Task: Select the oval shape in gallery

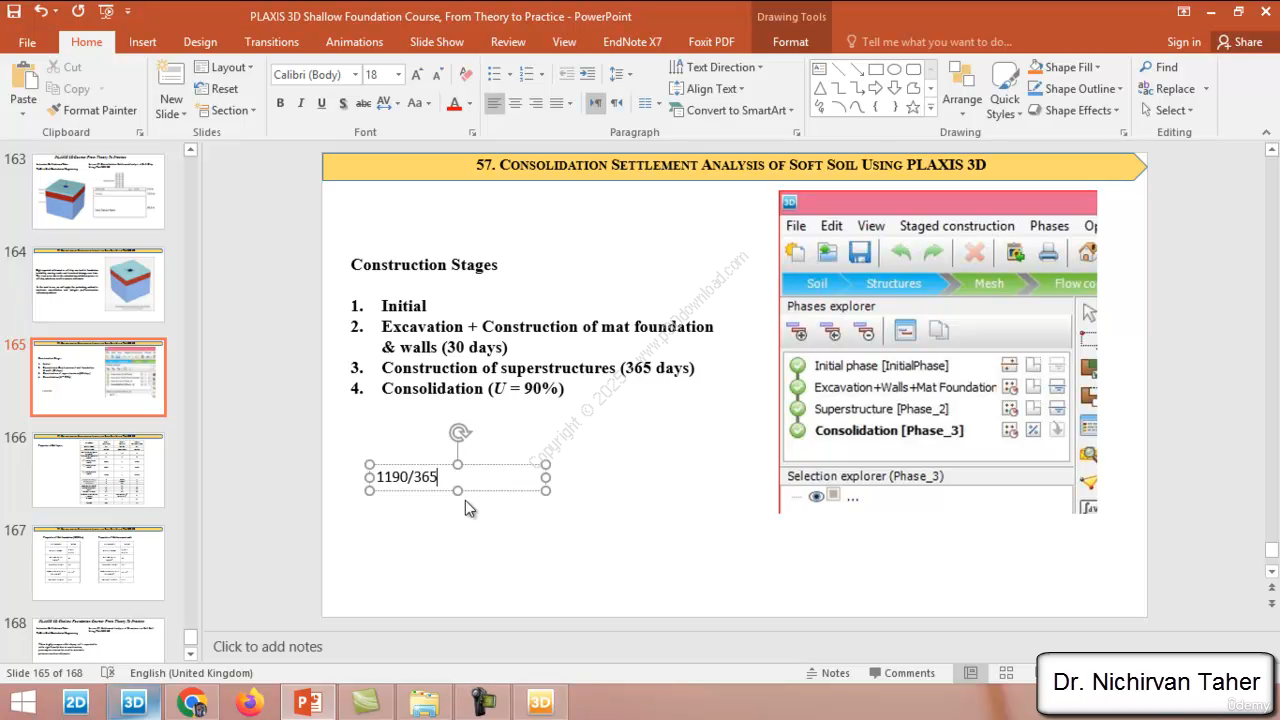Action: coord(895,69)
